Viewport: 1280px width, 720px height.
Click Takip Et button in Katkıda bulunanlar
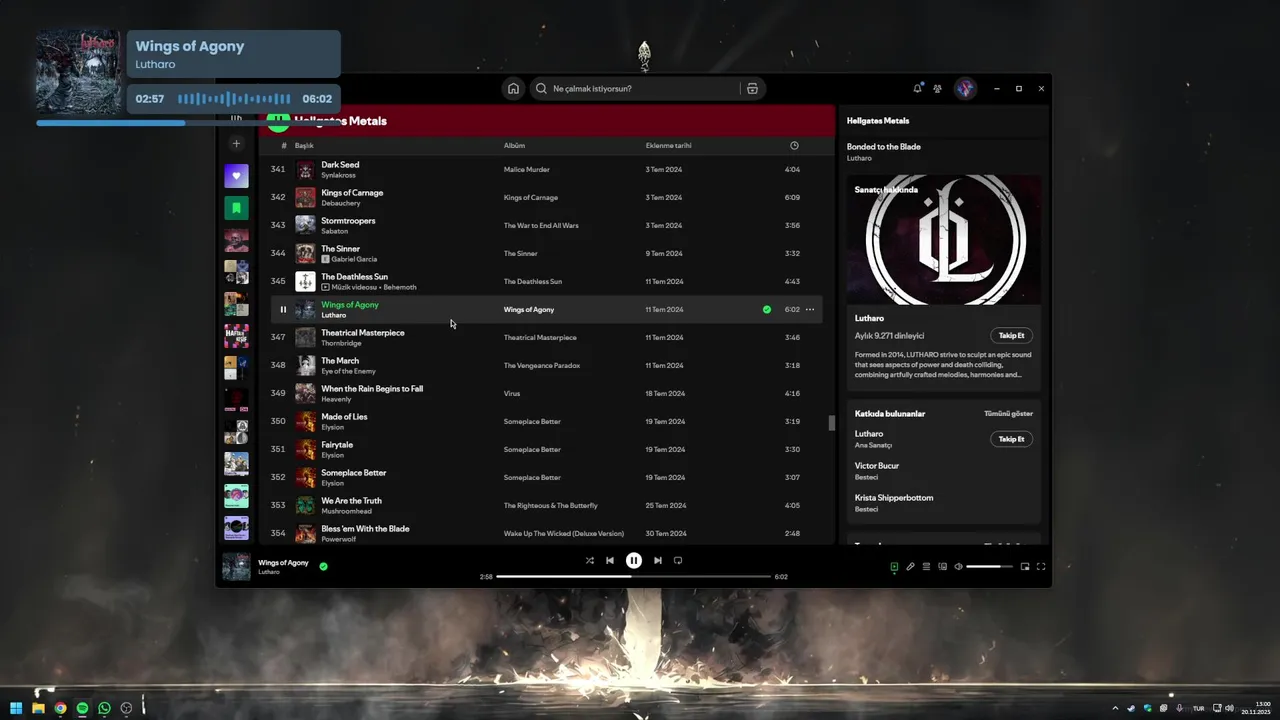tap(1011, 439)
